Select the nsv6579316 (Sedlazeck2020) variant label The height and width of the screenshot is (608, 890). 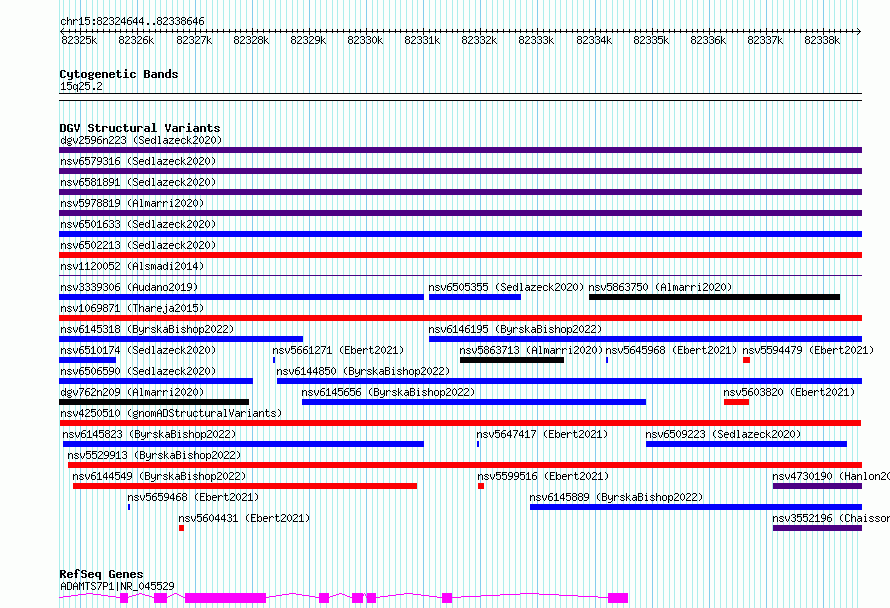[138, 161]
